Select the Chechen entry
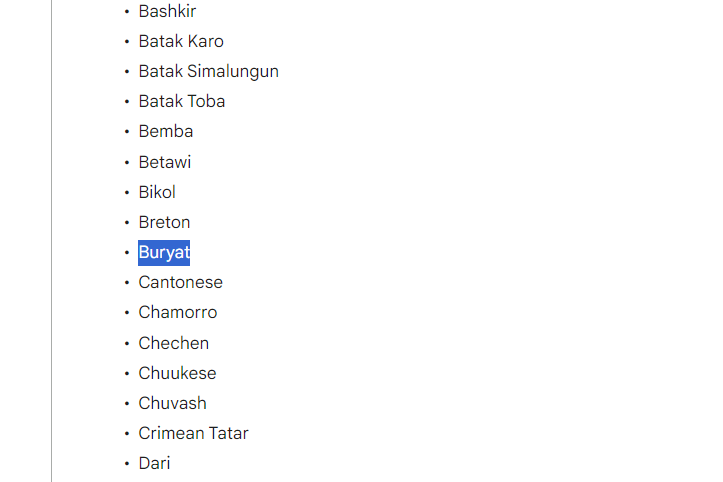Image resolution: width=723 pixels, height=482 pixels. point(173,343)
